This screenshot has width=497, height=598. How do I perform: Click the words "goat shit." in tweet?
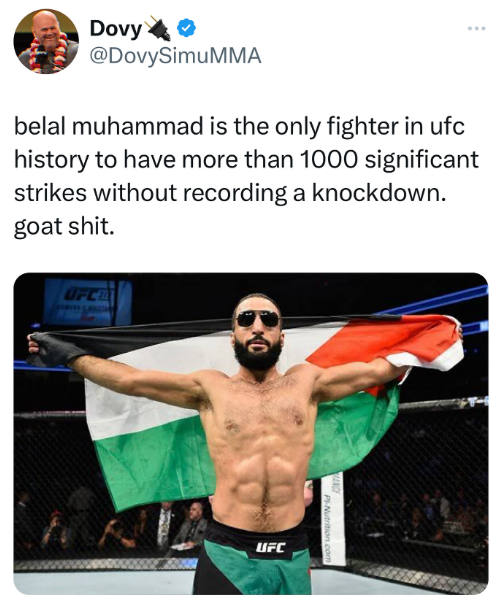pos(64,227)
